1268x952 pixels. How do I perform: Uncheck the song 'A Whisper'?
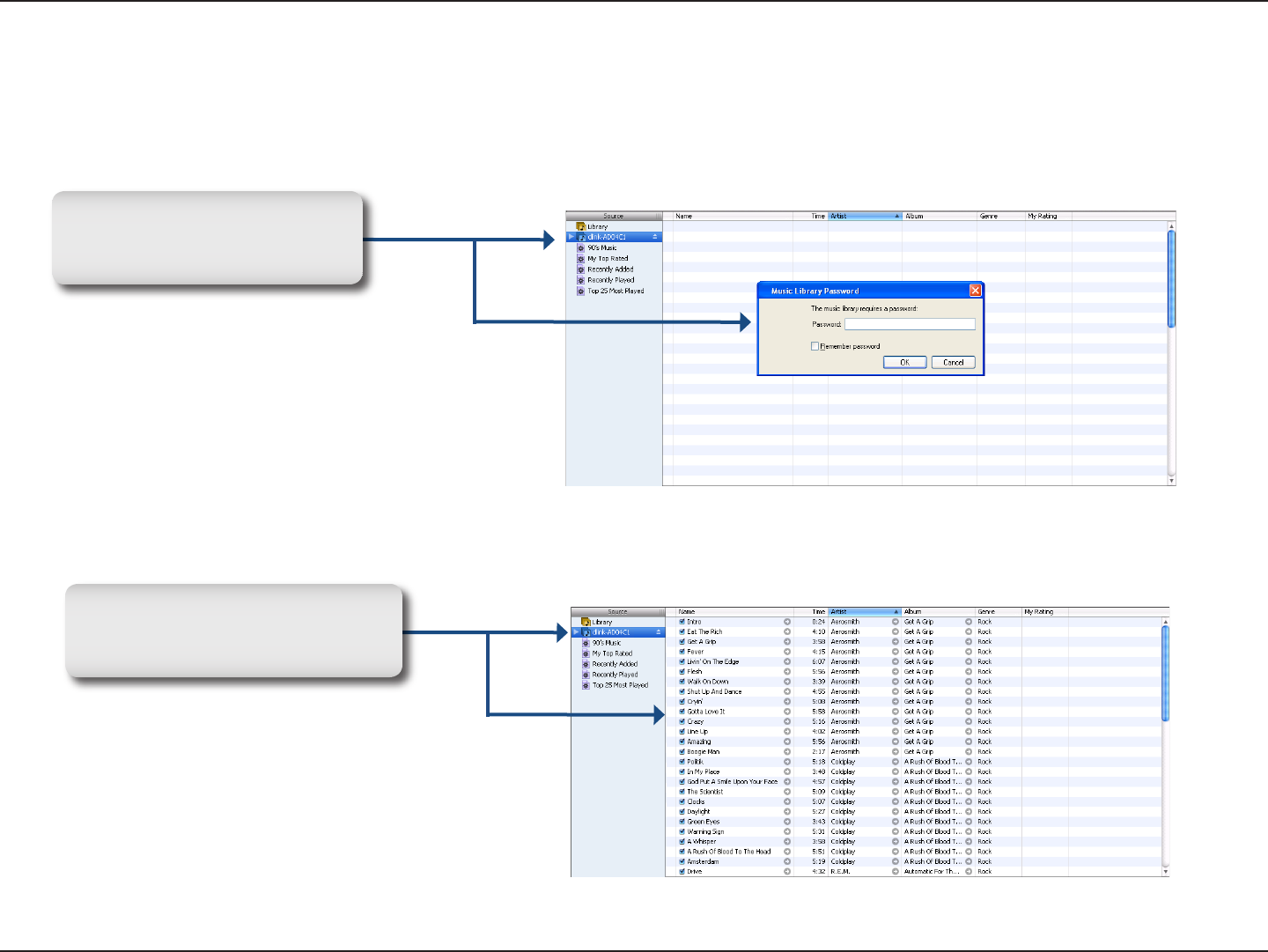click(x=682, y=842)
